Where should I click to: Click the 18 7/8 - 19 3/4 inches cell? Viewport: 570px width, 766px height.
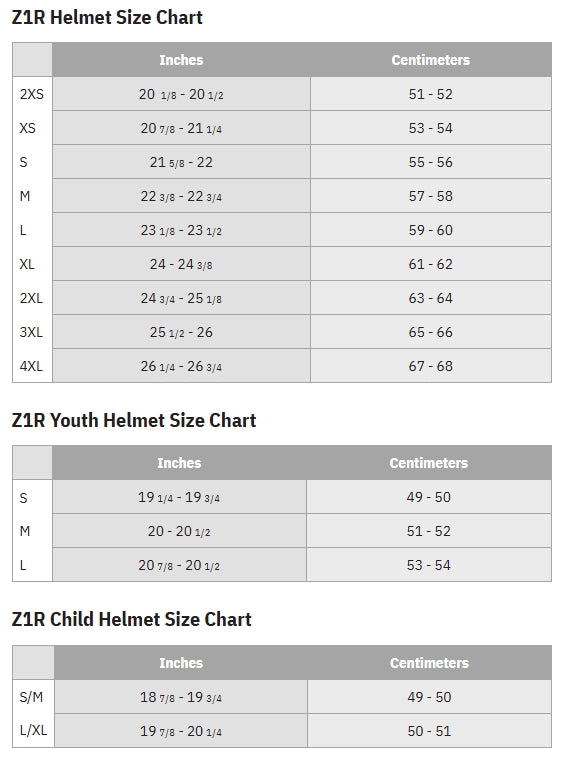tap(181, 697)
